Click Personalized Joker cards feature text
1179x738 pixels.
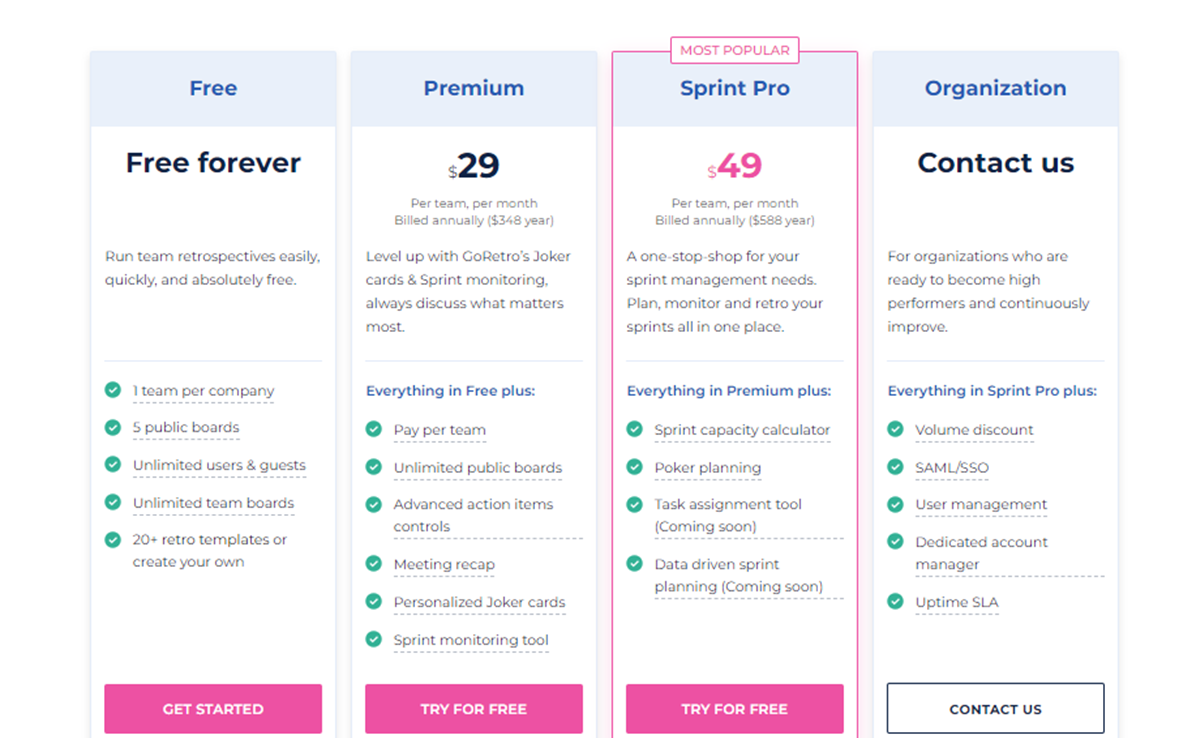tap(479, 602)
